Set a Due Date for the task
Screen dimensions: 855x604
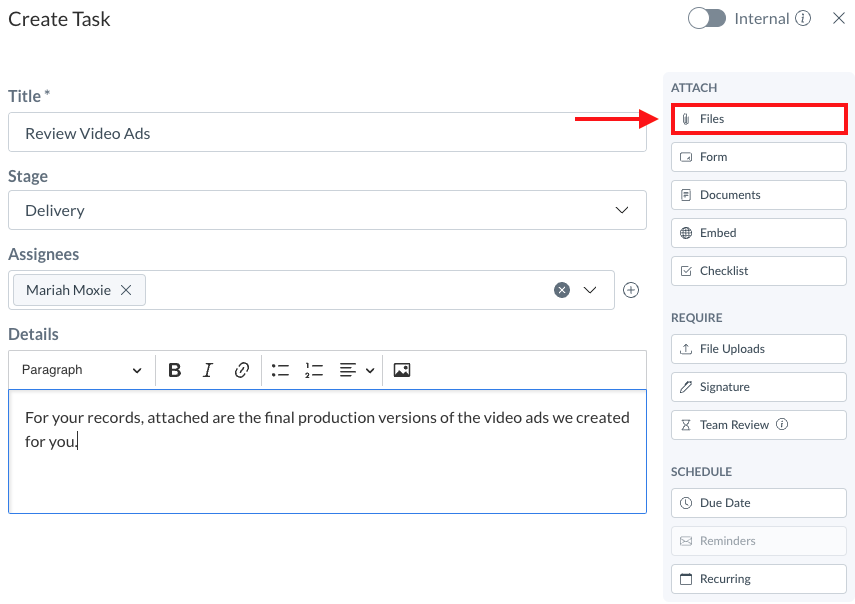759,503
